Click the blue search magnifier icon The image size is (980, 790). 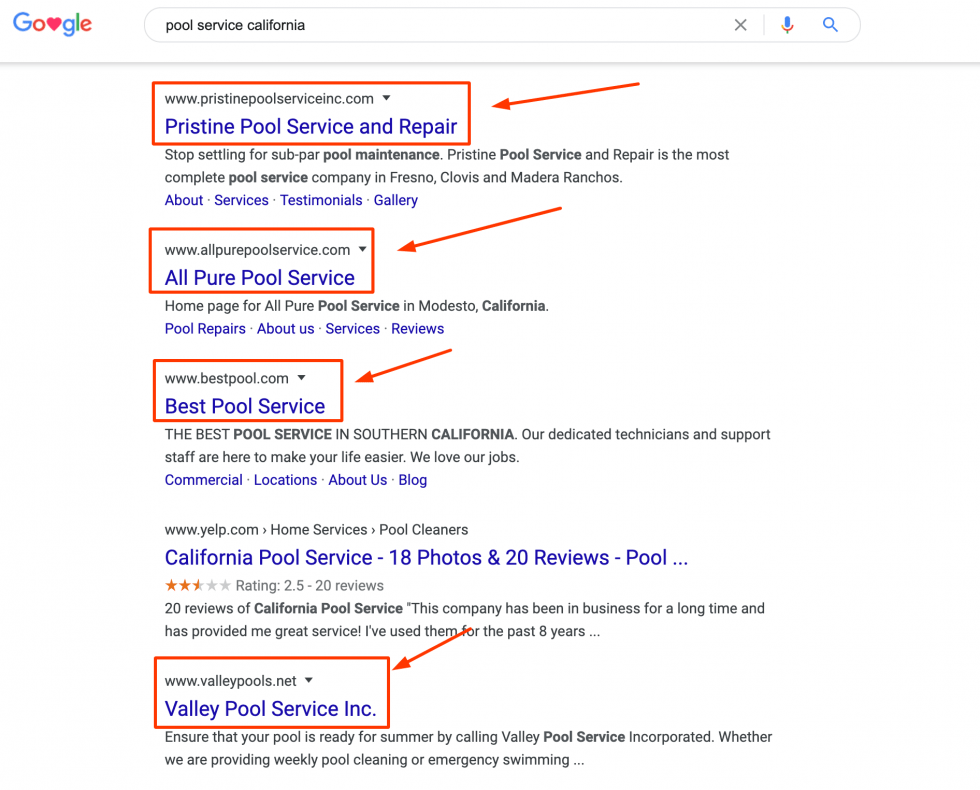830,25
